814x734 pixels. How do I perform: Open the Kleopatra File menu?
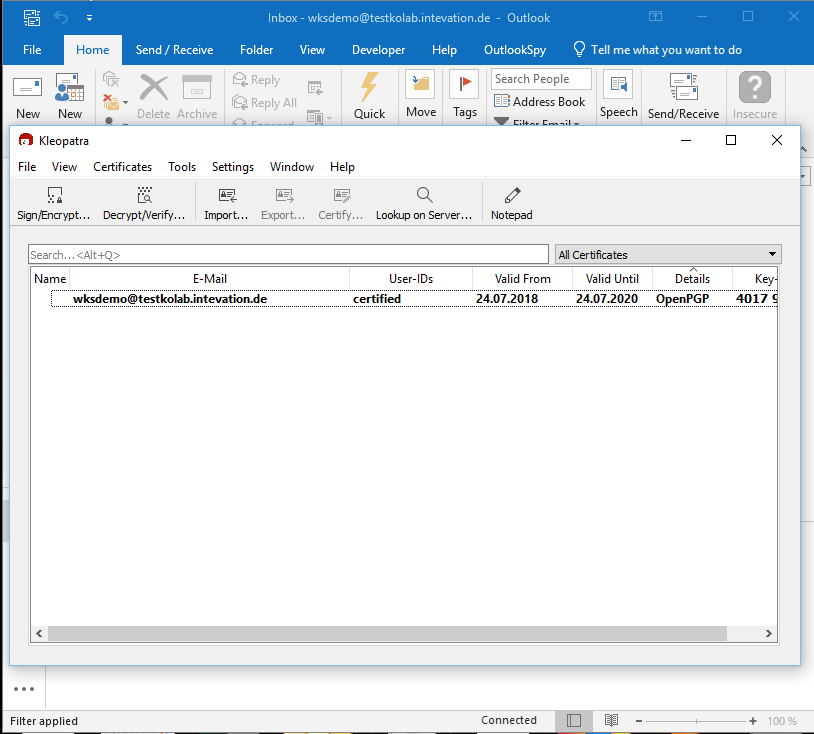click(27, 167)
